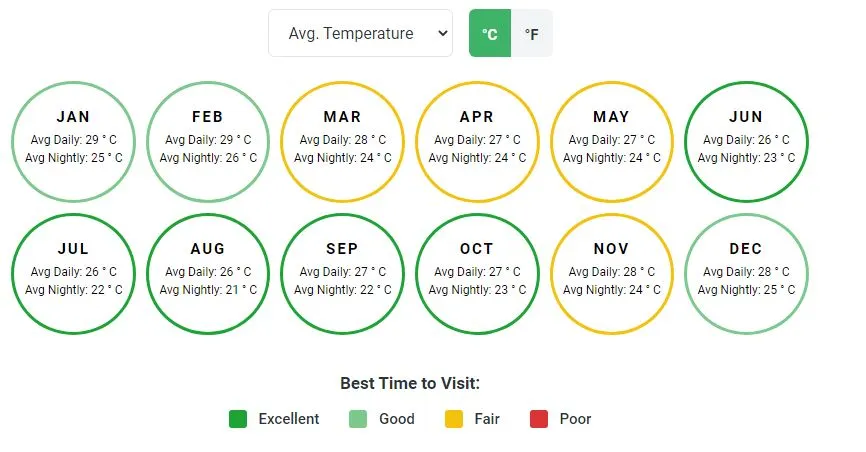Click the Good light green legend swatch

(358, 419)
